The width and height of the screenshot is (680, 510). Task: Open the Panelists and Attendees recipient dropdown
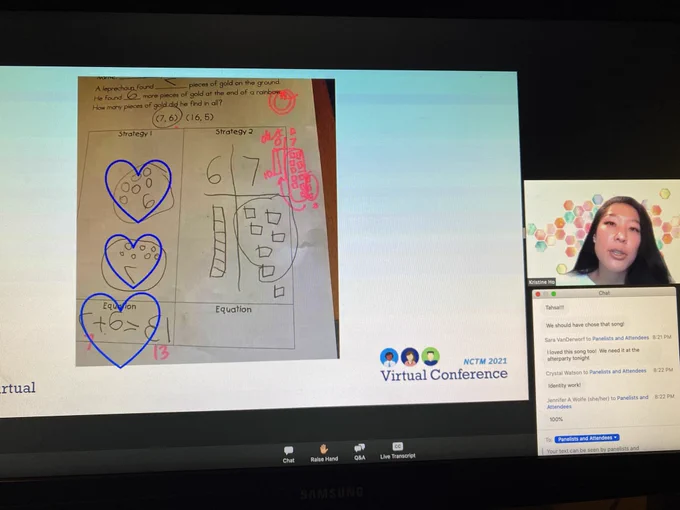click(587, 438)
